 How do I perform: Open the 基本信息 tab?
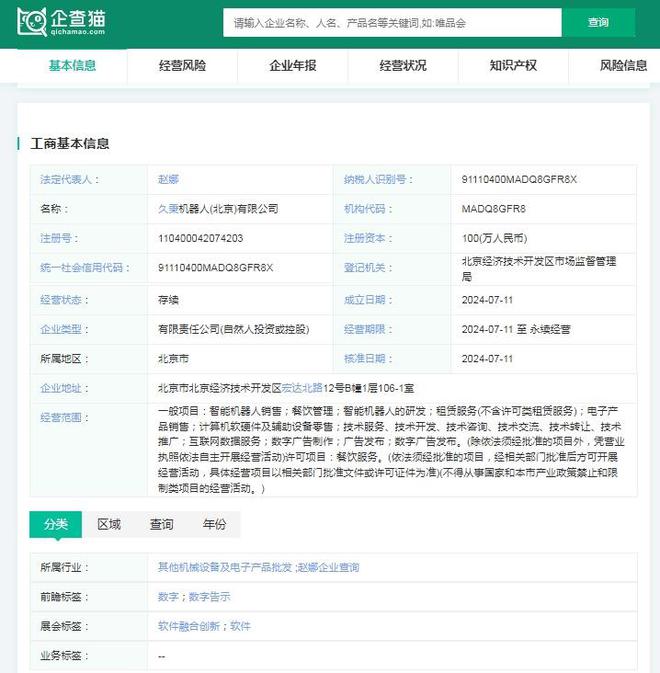(x=72, y=66)
